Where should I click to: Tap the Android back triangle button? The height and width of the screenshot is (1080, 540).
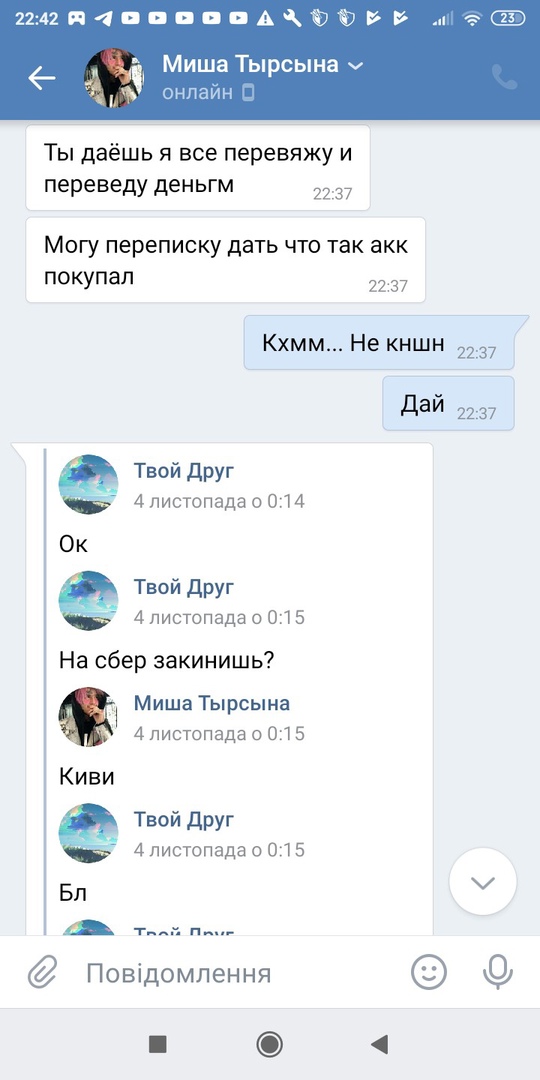pyautogui.click(x=380, y=1044)
